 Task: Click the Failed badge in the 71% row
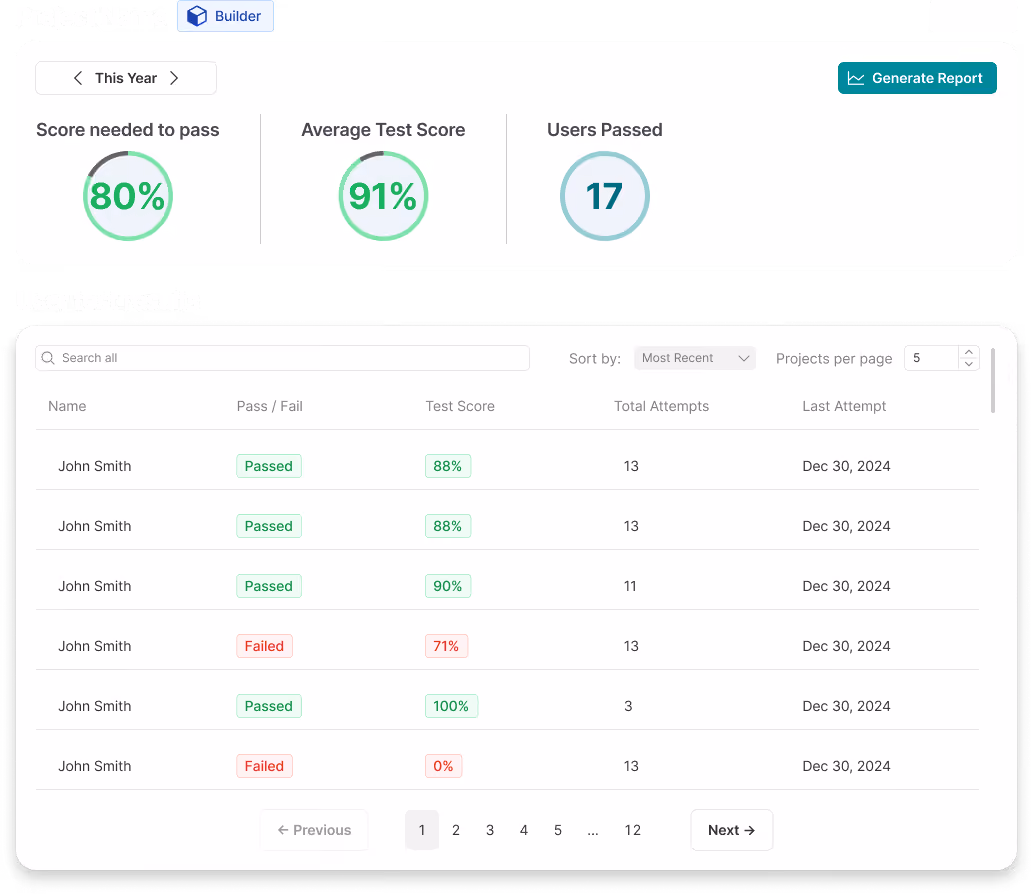264,646
